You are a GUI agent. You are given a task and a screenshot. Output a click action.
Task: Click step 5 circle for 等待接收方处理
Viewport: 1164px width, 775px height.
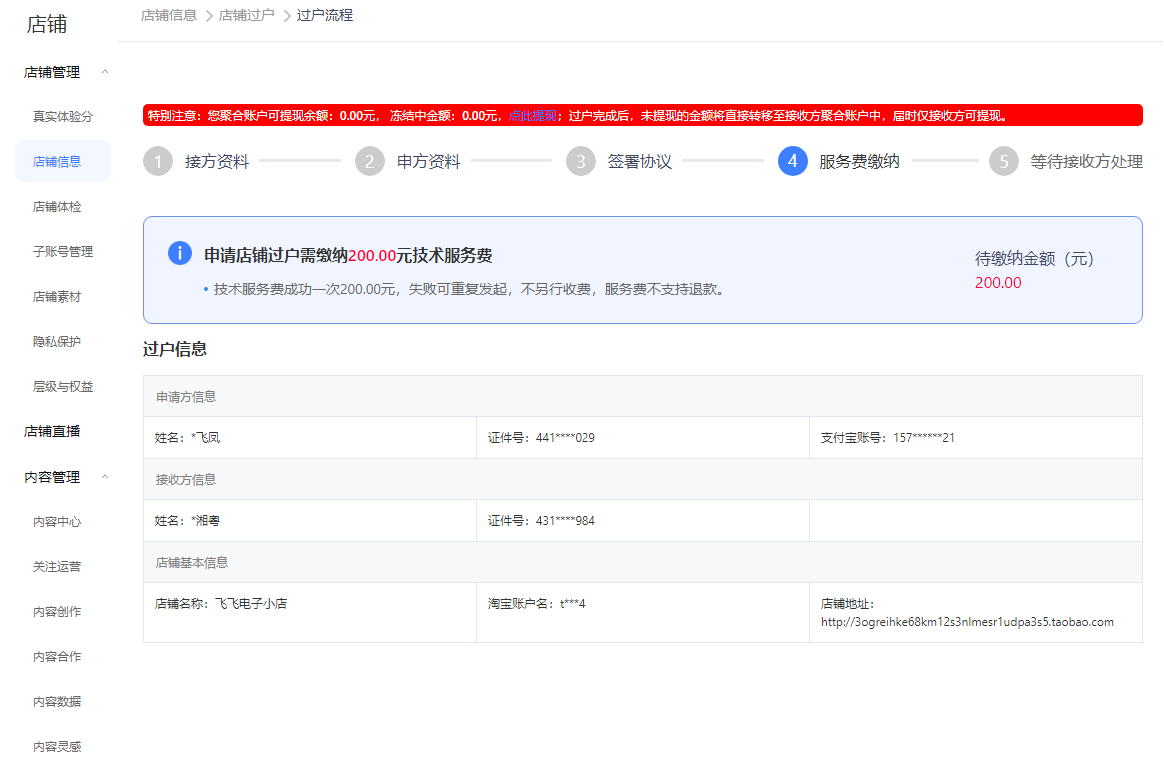point(1004,161)
